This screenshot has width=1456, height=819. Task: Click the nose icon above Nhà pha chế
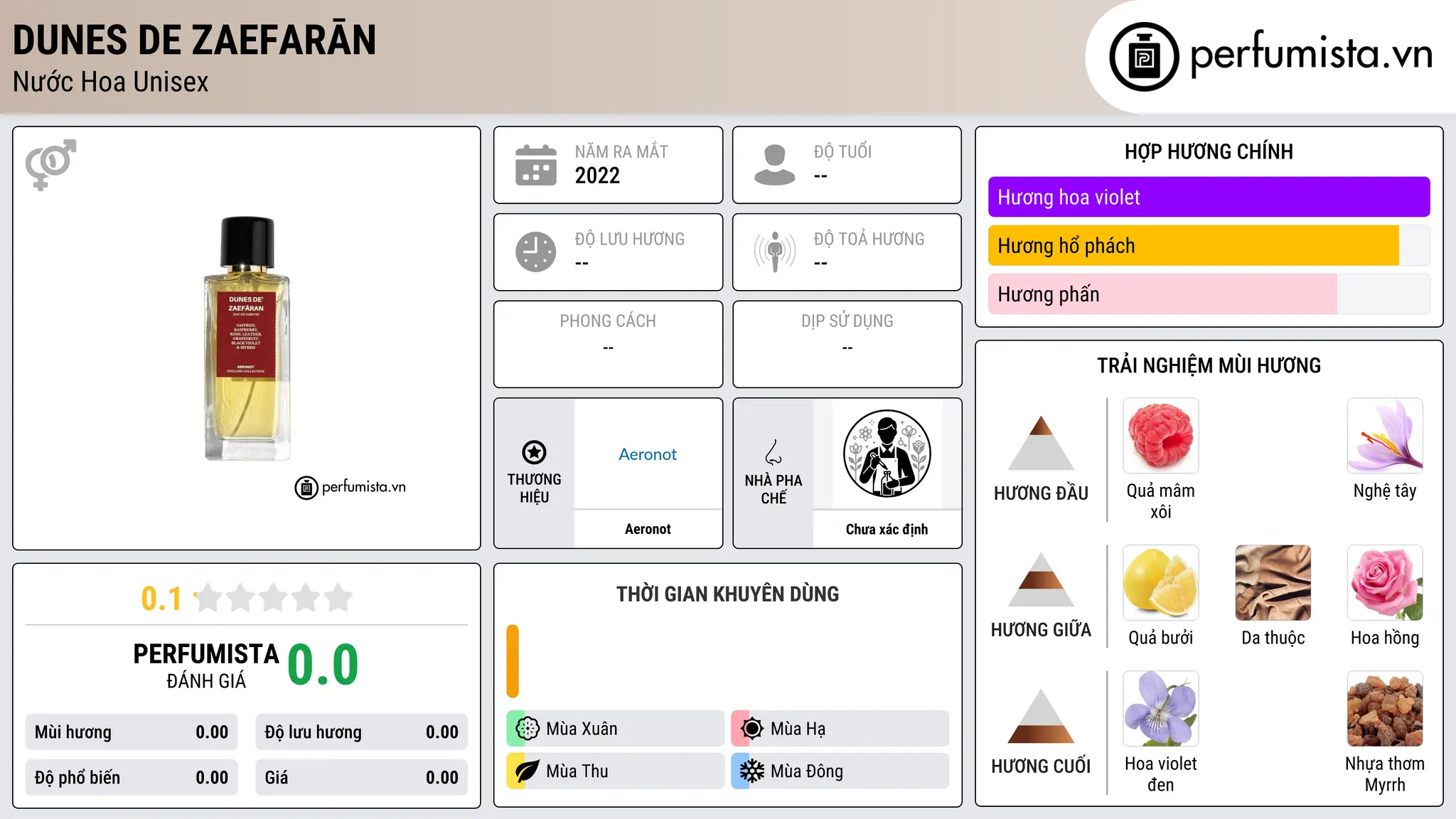point(773,452)
